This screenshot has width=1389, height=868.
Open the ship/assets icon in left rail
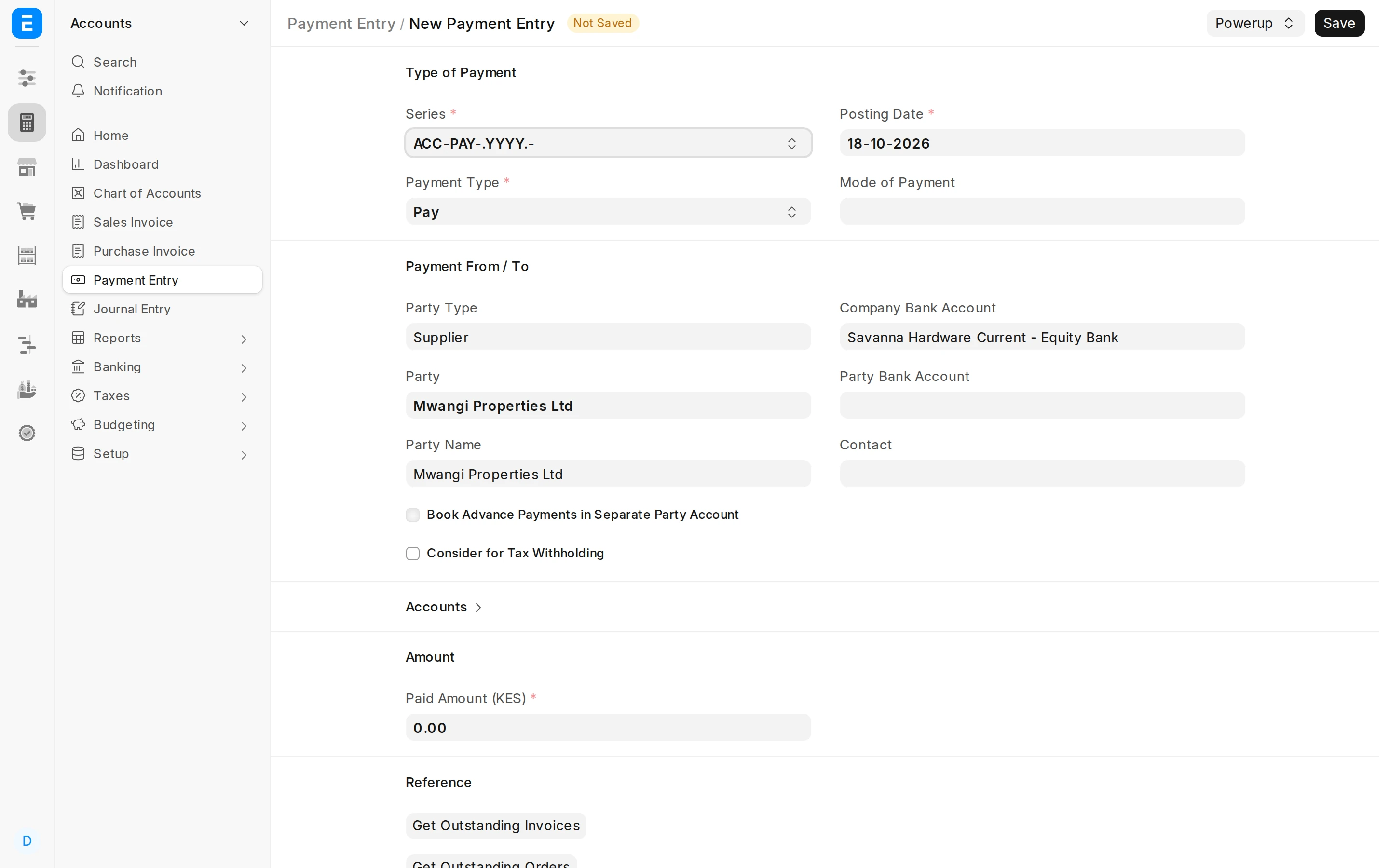coord(27,389)
